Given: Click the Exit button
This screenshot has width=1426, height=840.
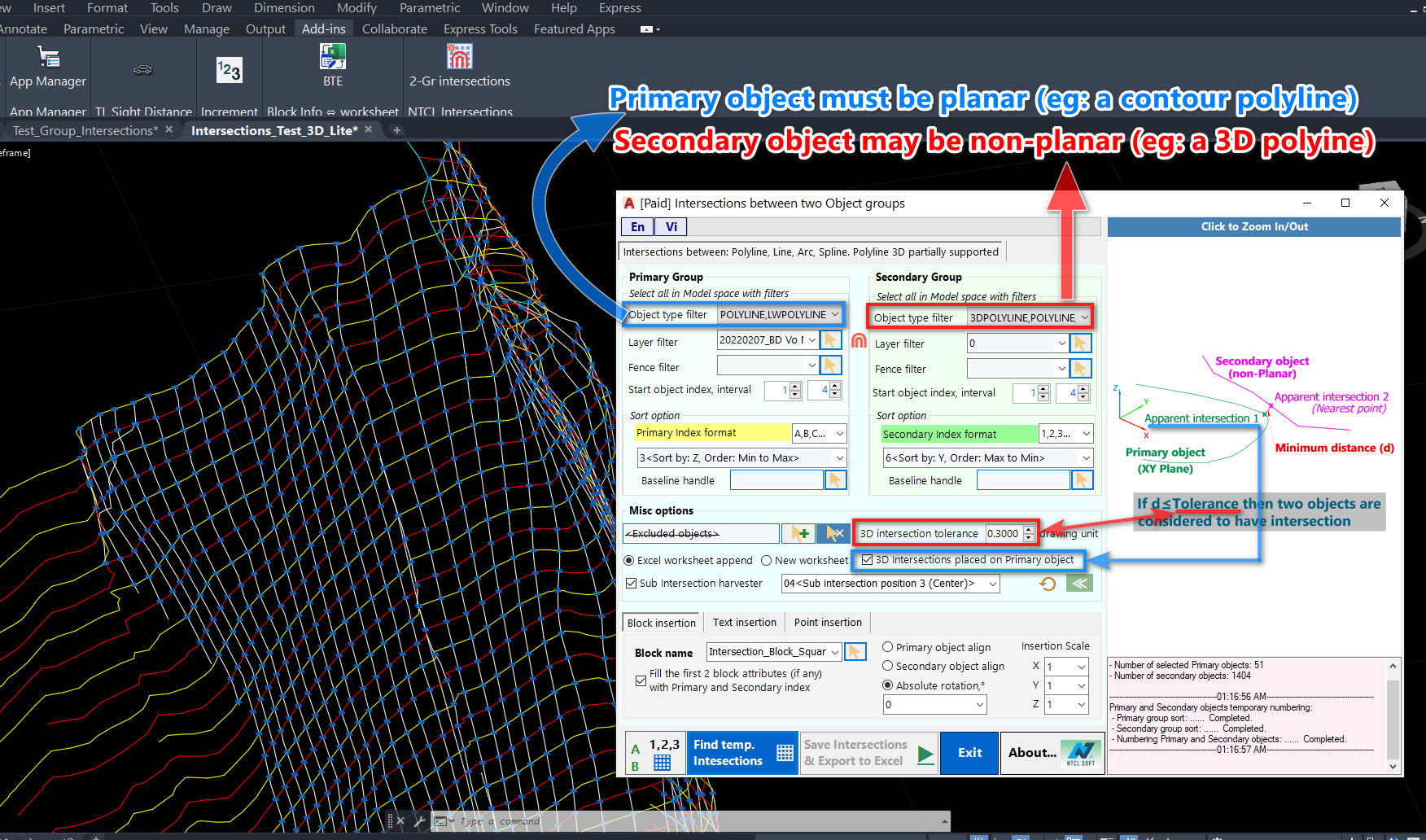Looking at the screenshot, I should [x=969, y=753].
